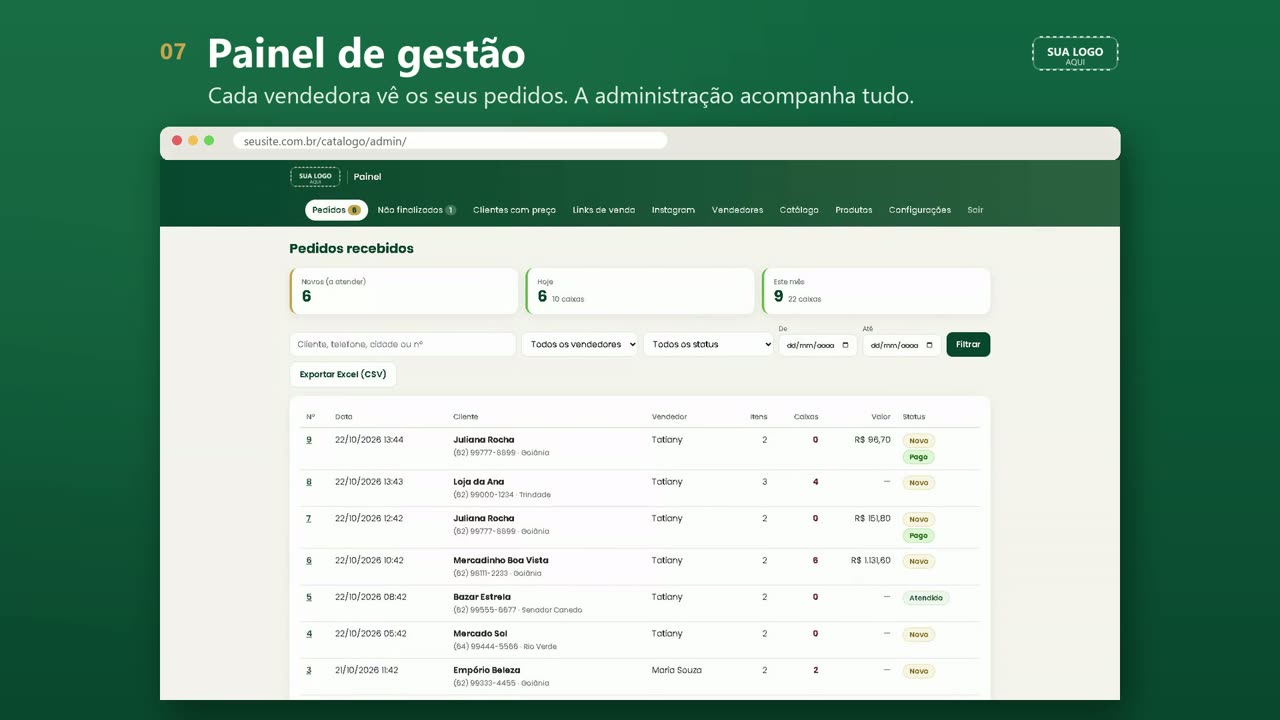The width and height of the screenshot is (1280, 720).
Task: Select the Novos (a atender) summary card
Action: pyautogui.click(x=404, y=291)
